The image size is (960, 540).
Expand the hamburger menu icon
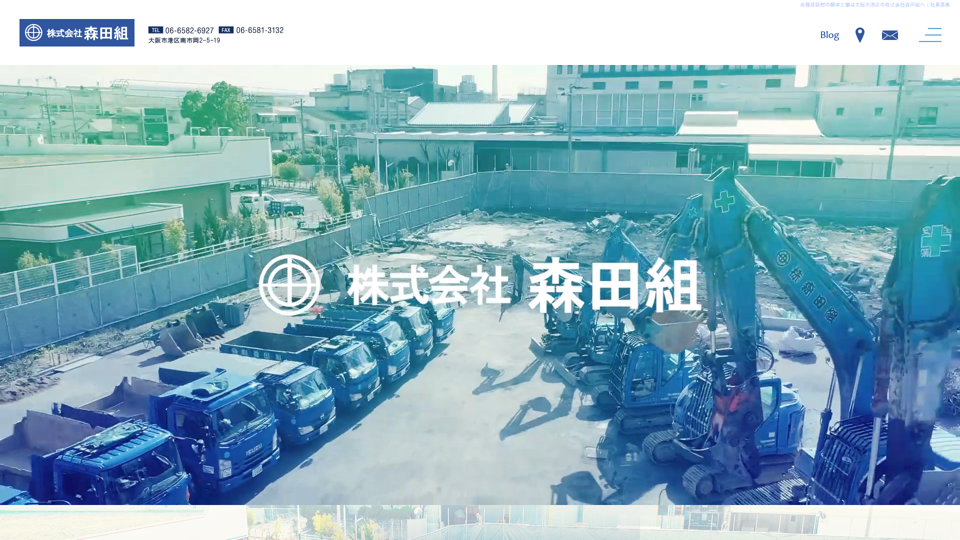pos(930,35)
